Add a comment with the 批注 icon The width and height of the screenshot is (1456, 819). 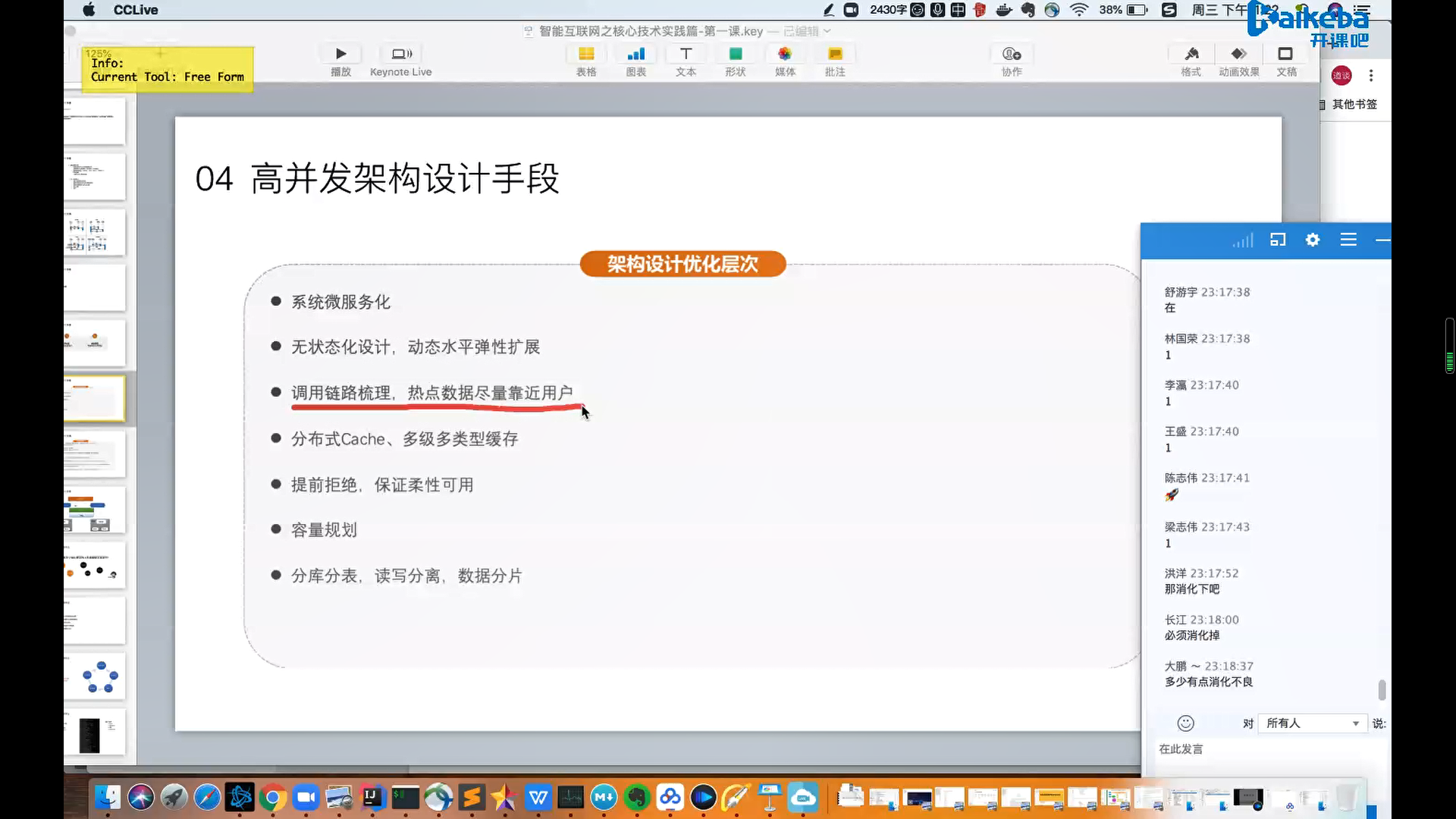[835, 54]
